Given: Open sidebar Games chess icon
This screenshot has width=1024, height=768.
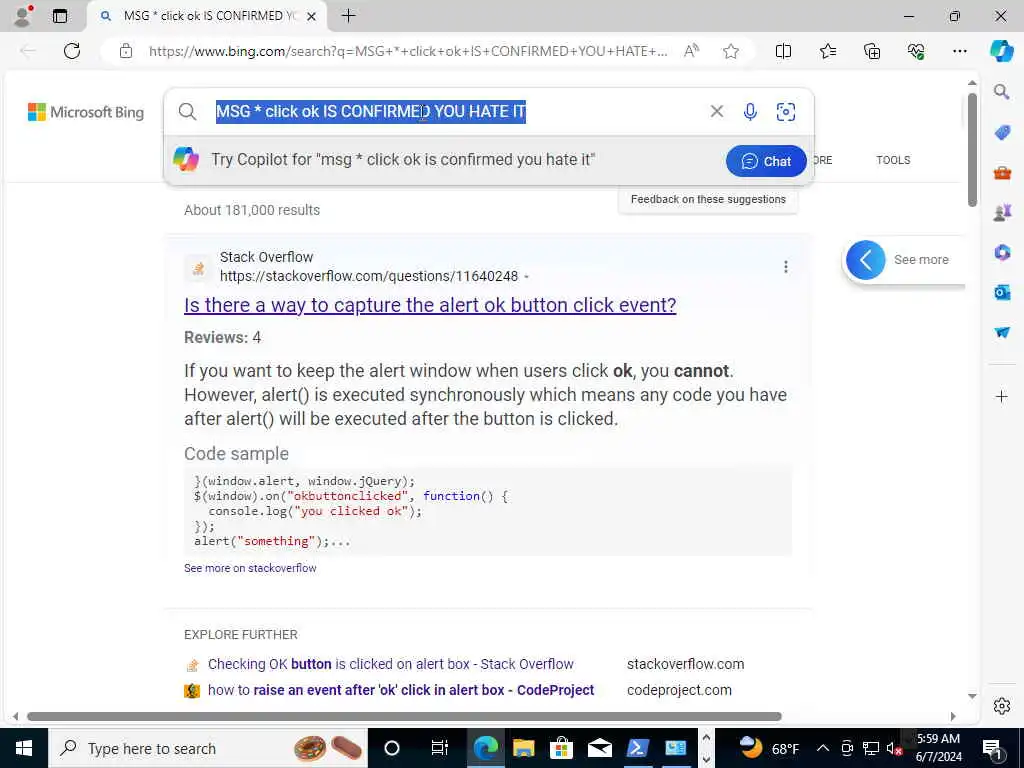Looking at the screenshot, I should (1002, 213).
